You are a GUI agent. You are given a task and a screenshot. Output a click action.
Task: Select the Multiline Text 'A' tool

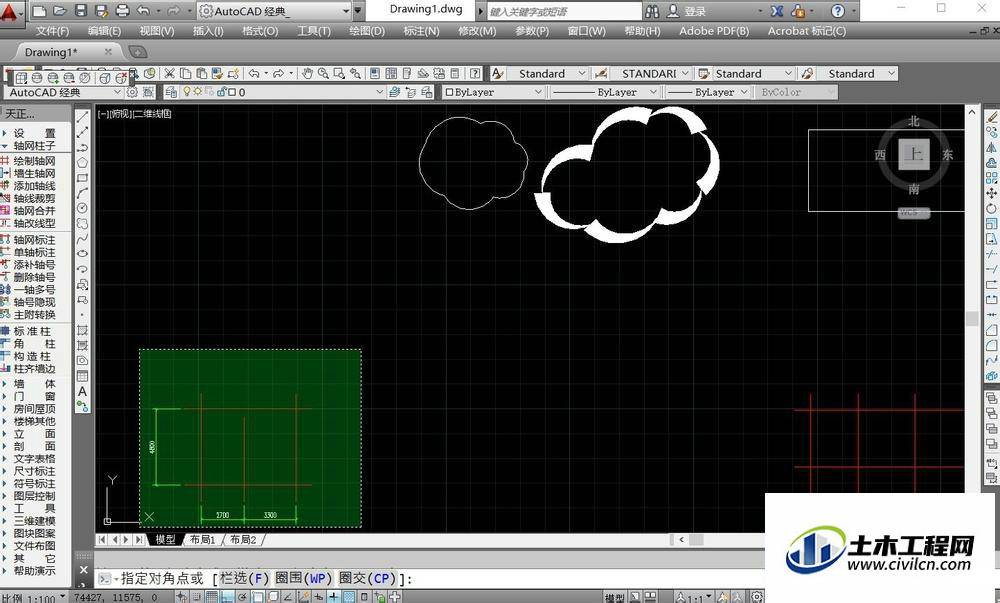coord(82,391)
